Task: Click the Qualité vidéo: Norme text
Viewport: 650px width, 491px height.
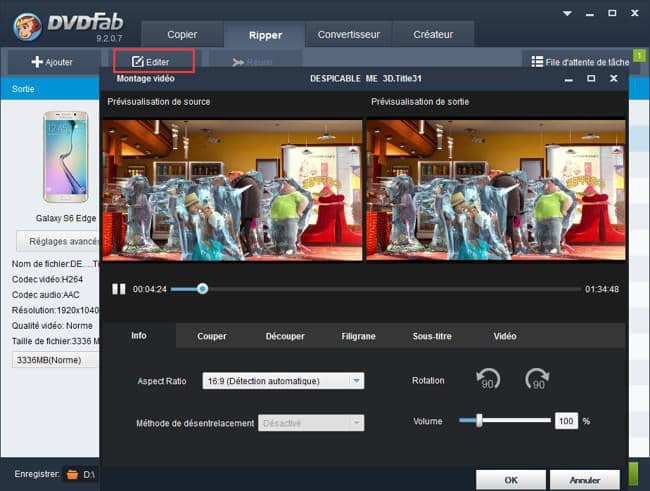Action: coord(52,326)
